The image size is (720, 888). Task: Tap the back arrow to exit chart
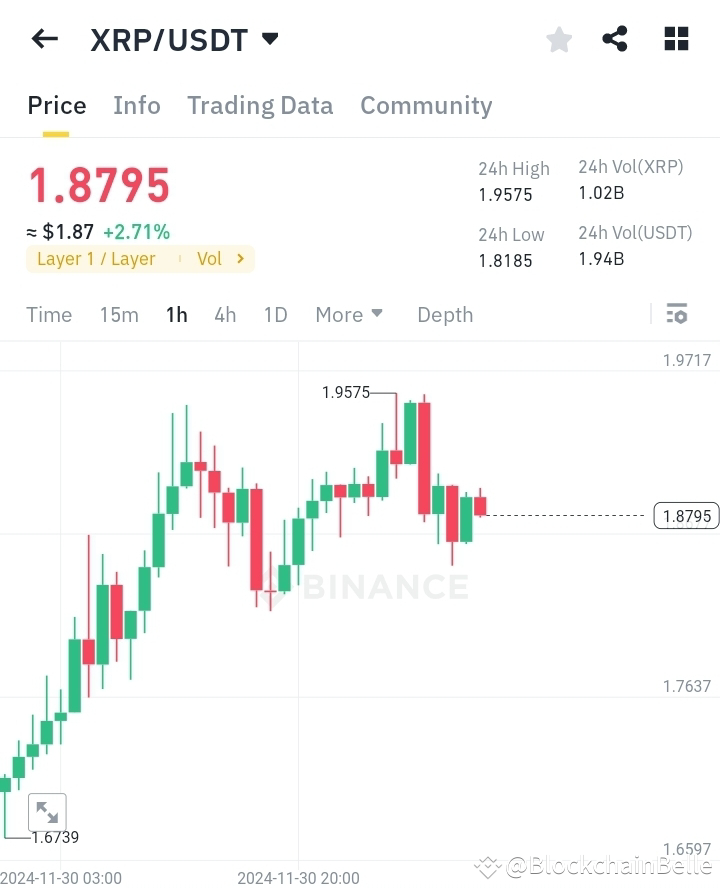click(44, 38)
